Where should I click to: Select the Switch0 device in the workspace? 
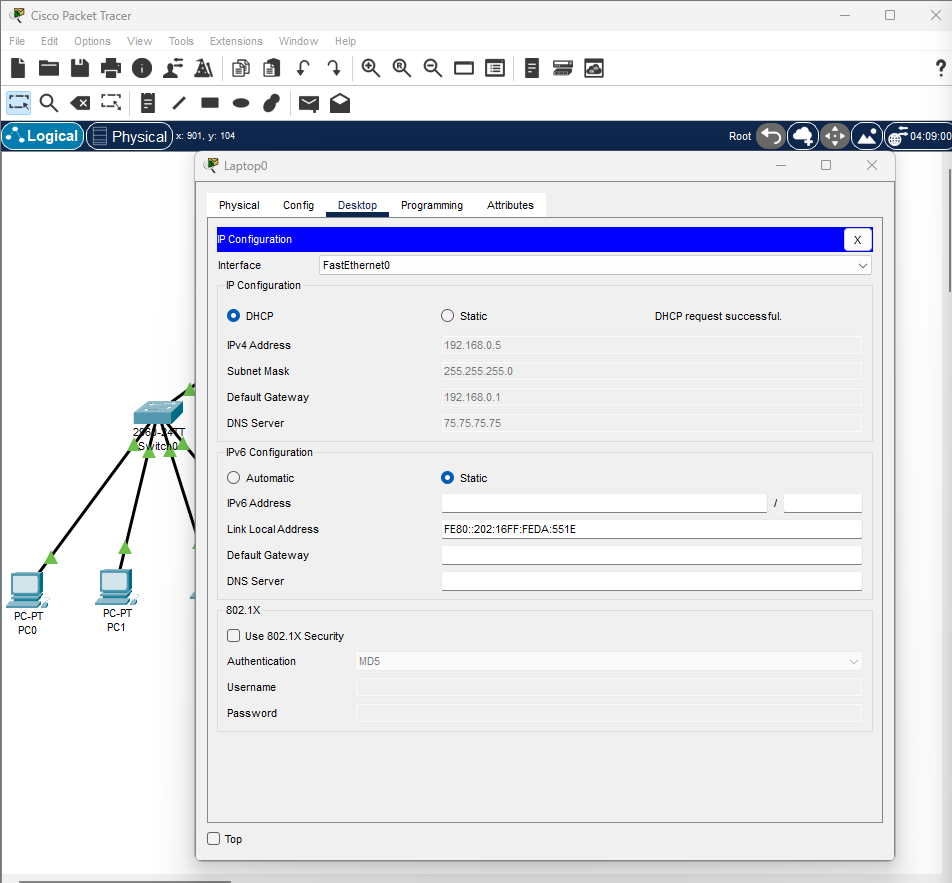coord(158,412)
